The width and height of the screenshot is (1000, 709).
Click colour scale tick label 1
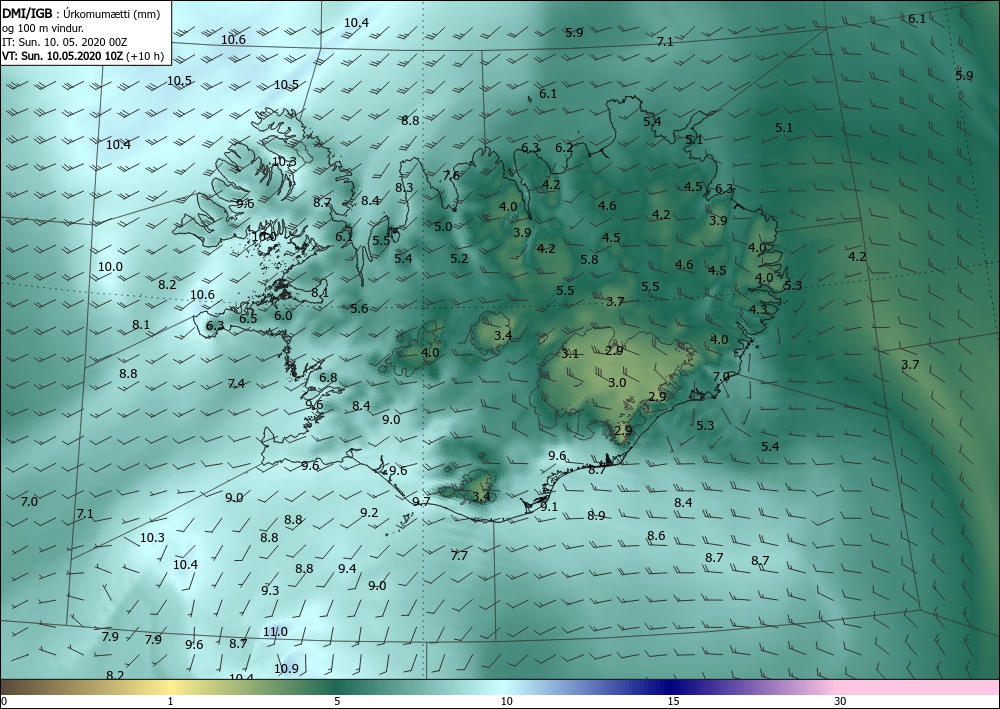(x=170, y=701)
